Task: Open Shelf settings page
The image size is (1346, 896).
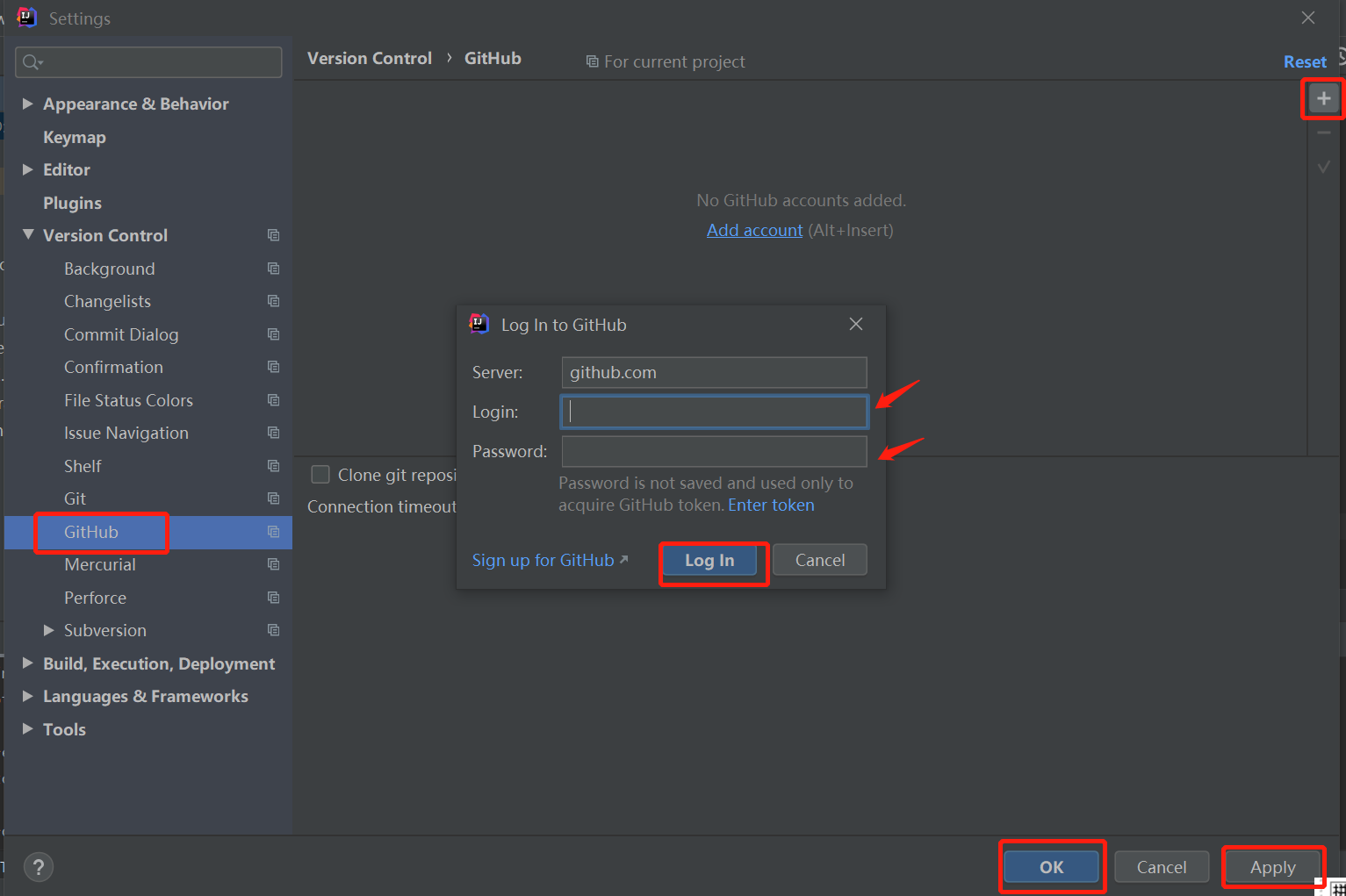Action: (83, 466)
